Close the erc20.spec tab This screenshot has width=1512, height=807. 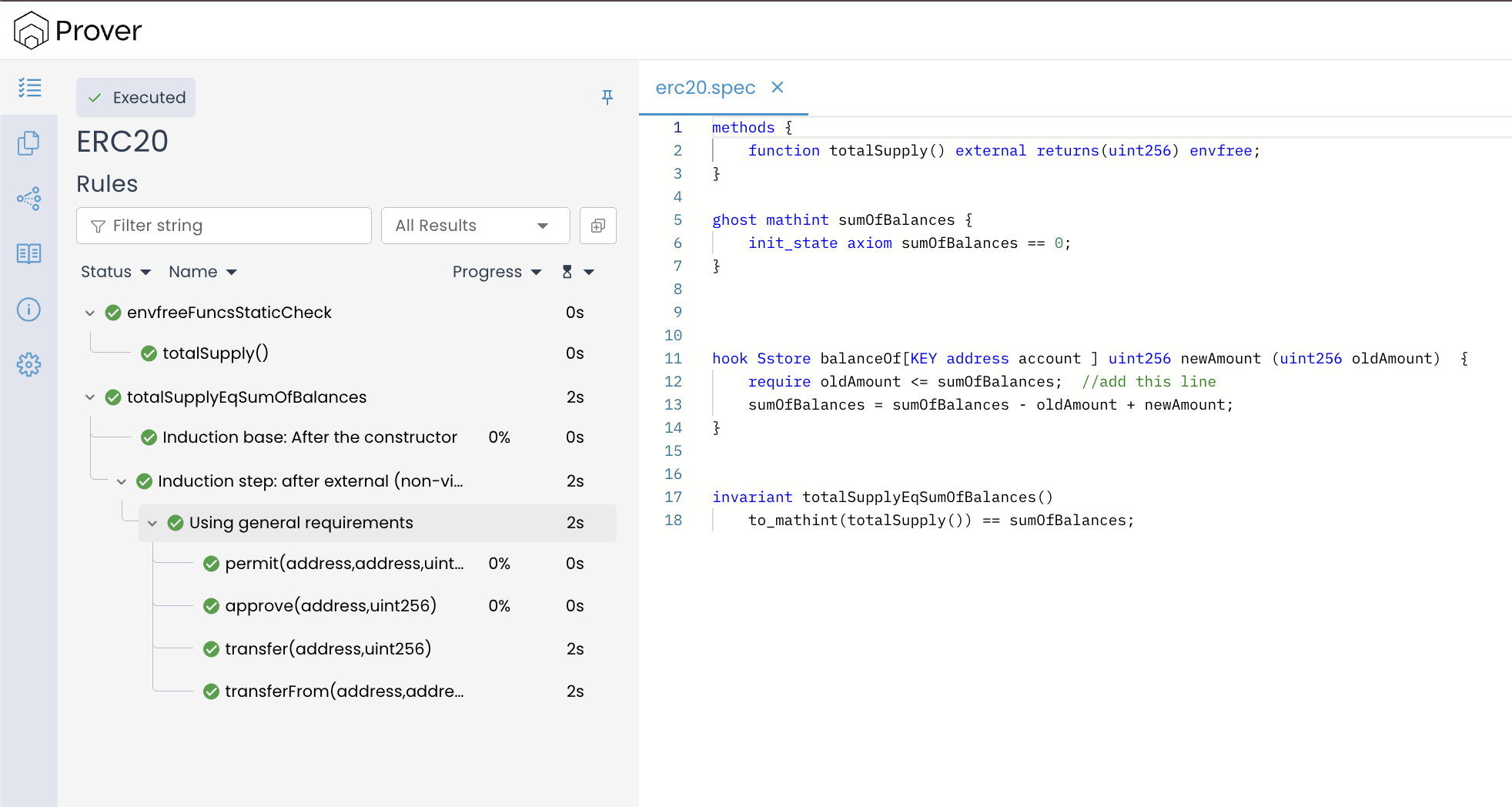coord(778,88)
